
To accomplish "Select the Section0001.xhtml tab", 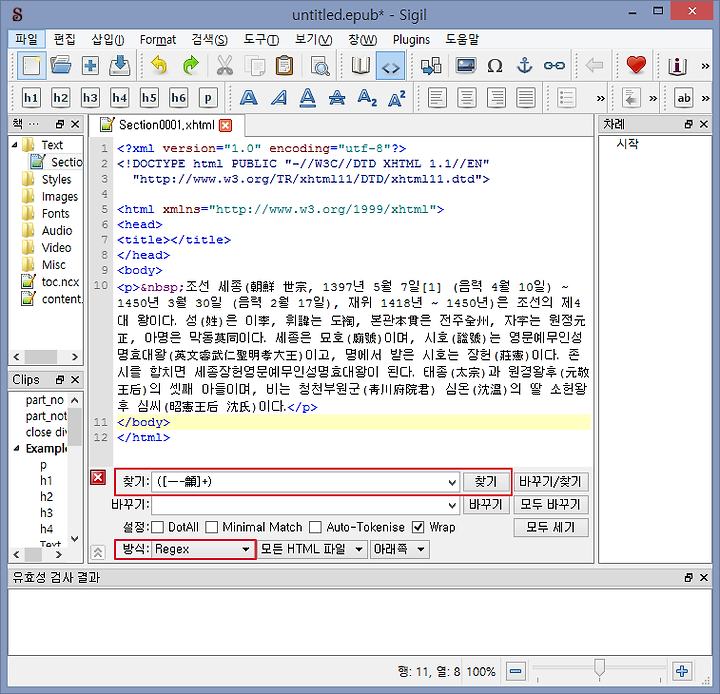I will click(166, 125).
